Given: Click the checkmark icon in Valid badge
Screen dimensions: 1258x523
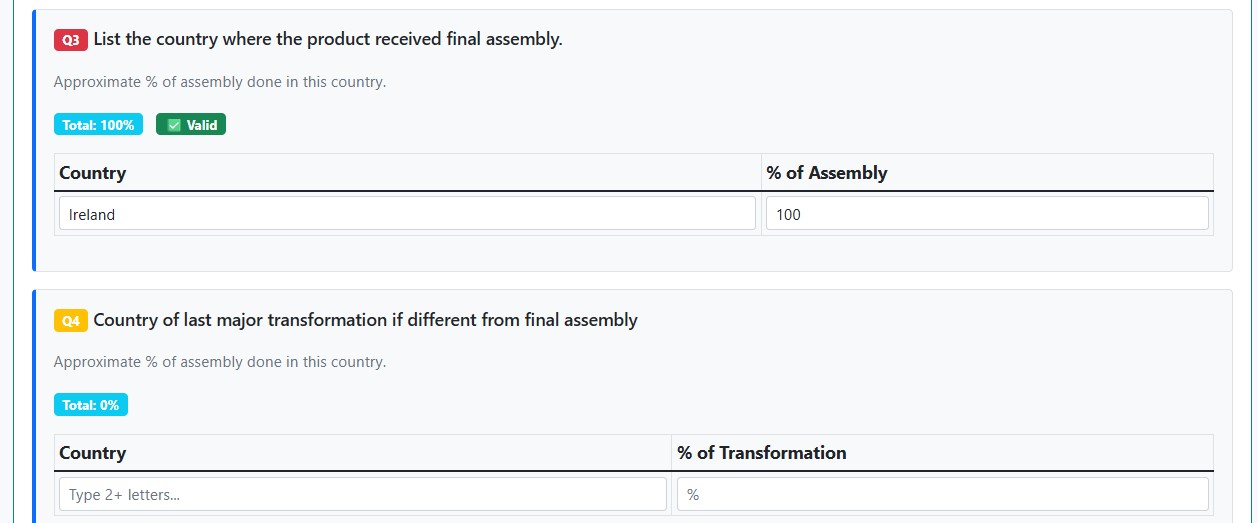Looking at the screenshot, I should coord(174,125).
